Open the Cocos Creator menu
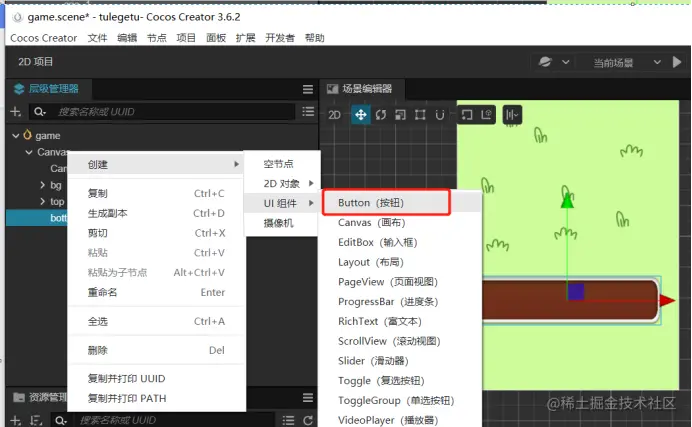692x427 pixels. (x=44, y=38)
